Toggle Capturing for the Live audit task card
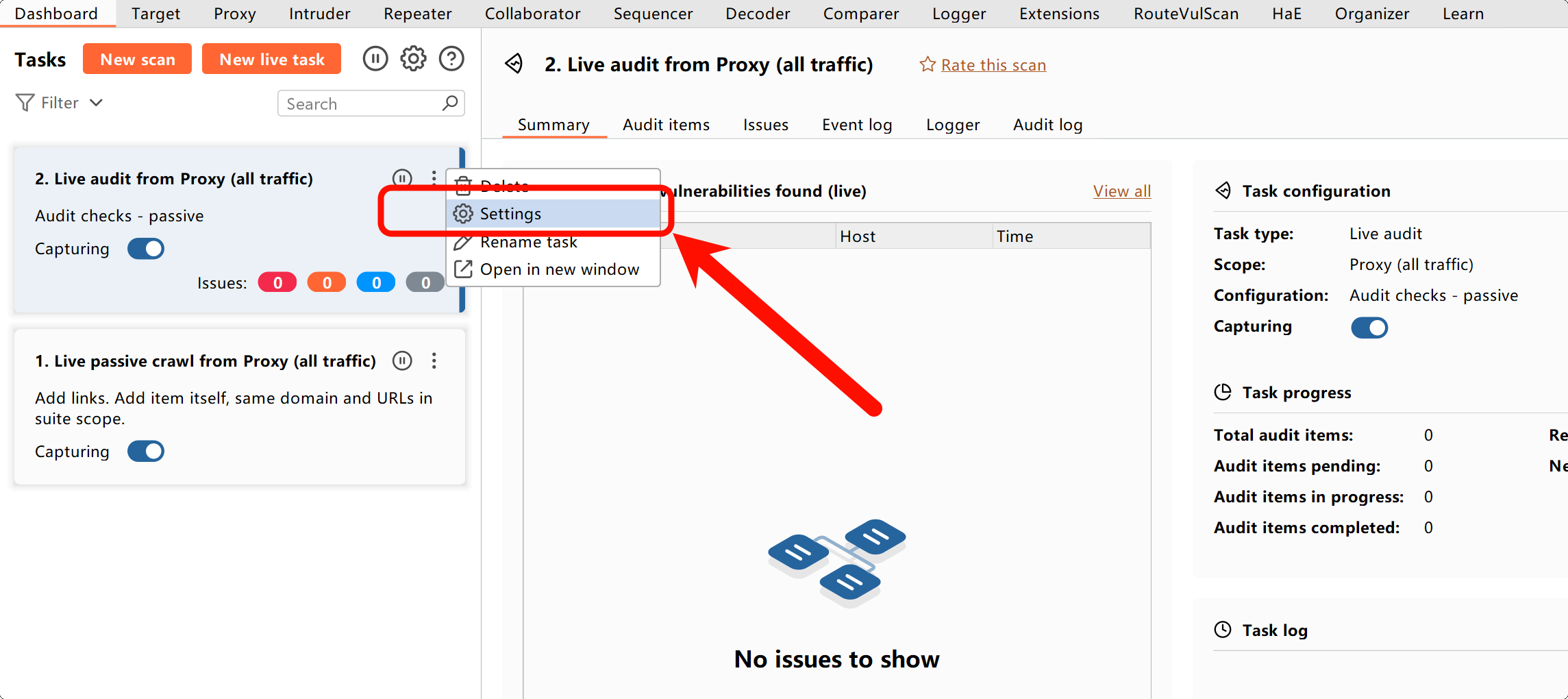This screenshot has width=1568, height=699. point(146,249)
